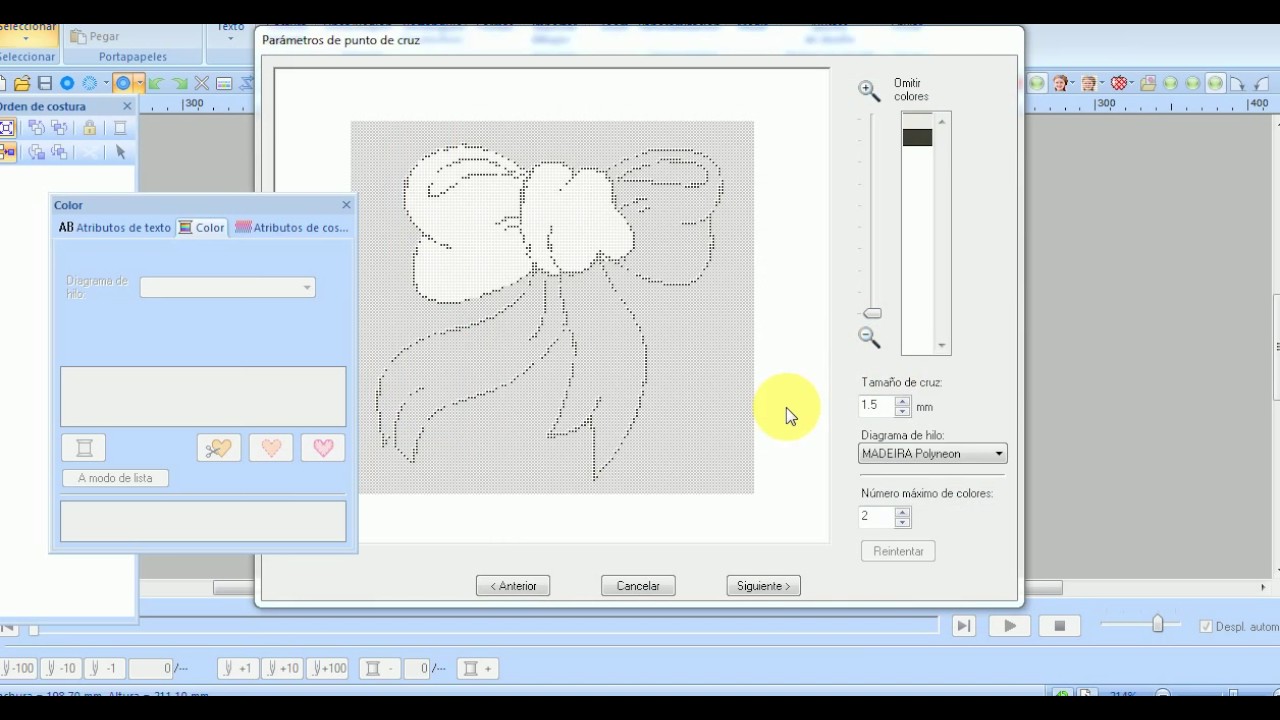Click the frame icon in Orden de costura

(120, 127)
